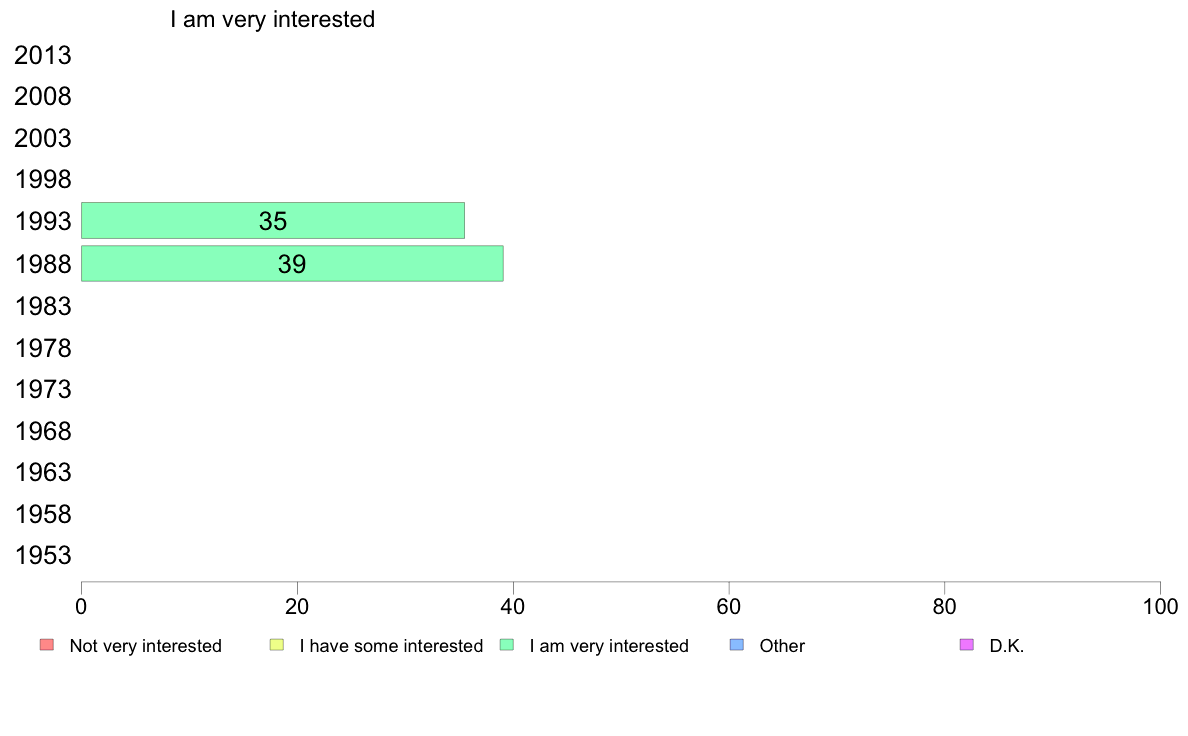Click the chart title I am very interested
Screen dimensions: 1188x736
273,19
